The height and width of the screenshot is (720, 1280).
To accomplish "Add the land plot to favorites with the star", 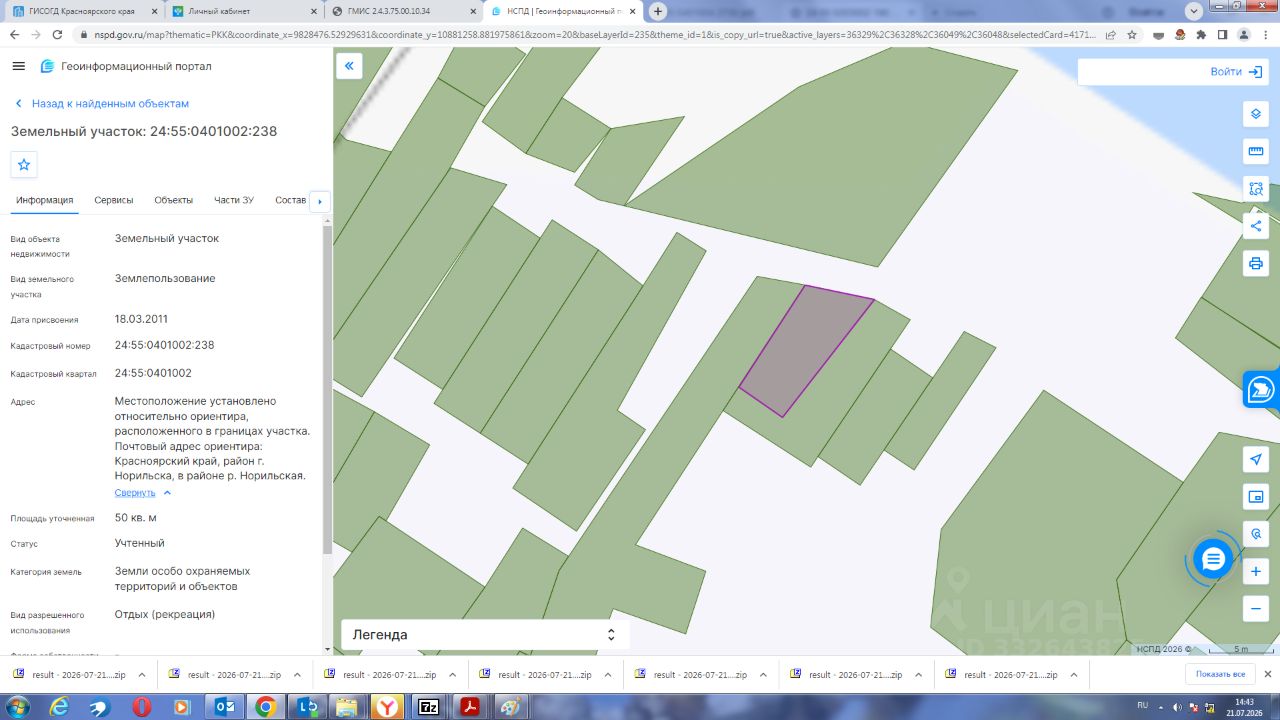I will [24, 164].
